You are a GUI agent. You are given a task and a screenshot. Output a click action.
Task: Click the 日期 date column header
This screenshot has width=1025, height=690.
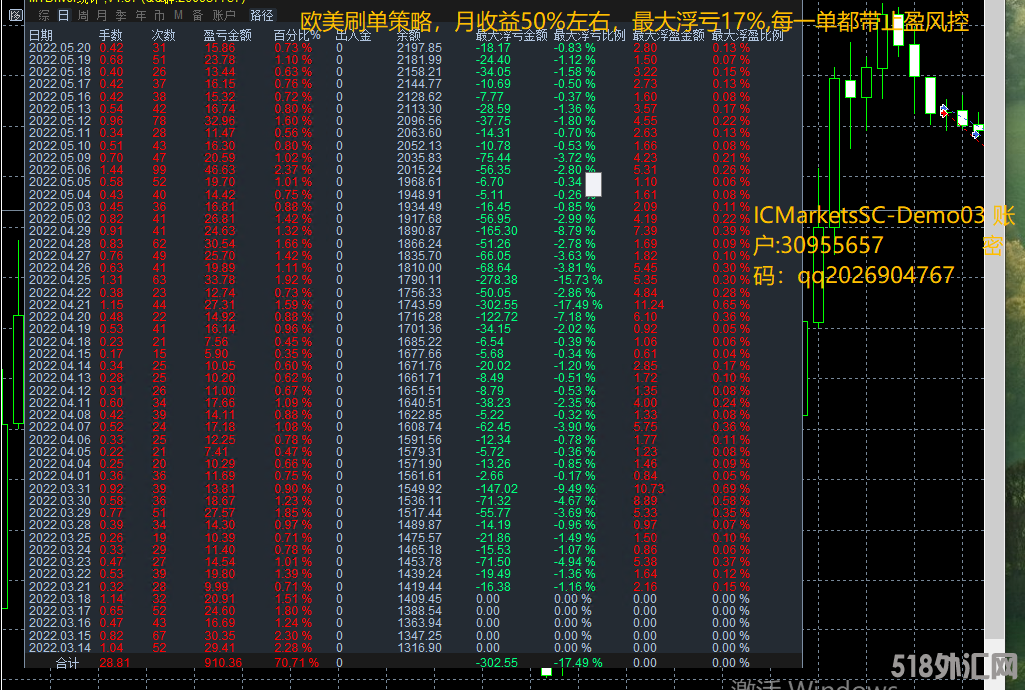(x=41, y=35)
